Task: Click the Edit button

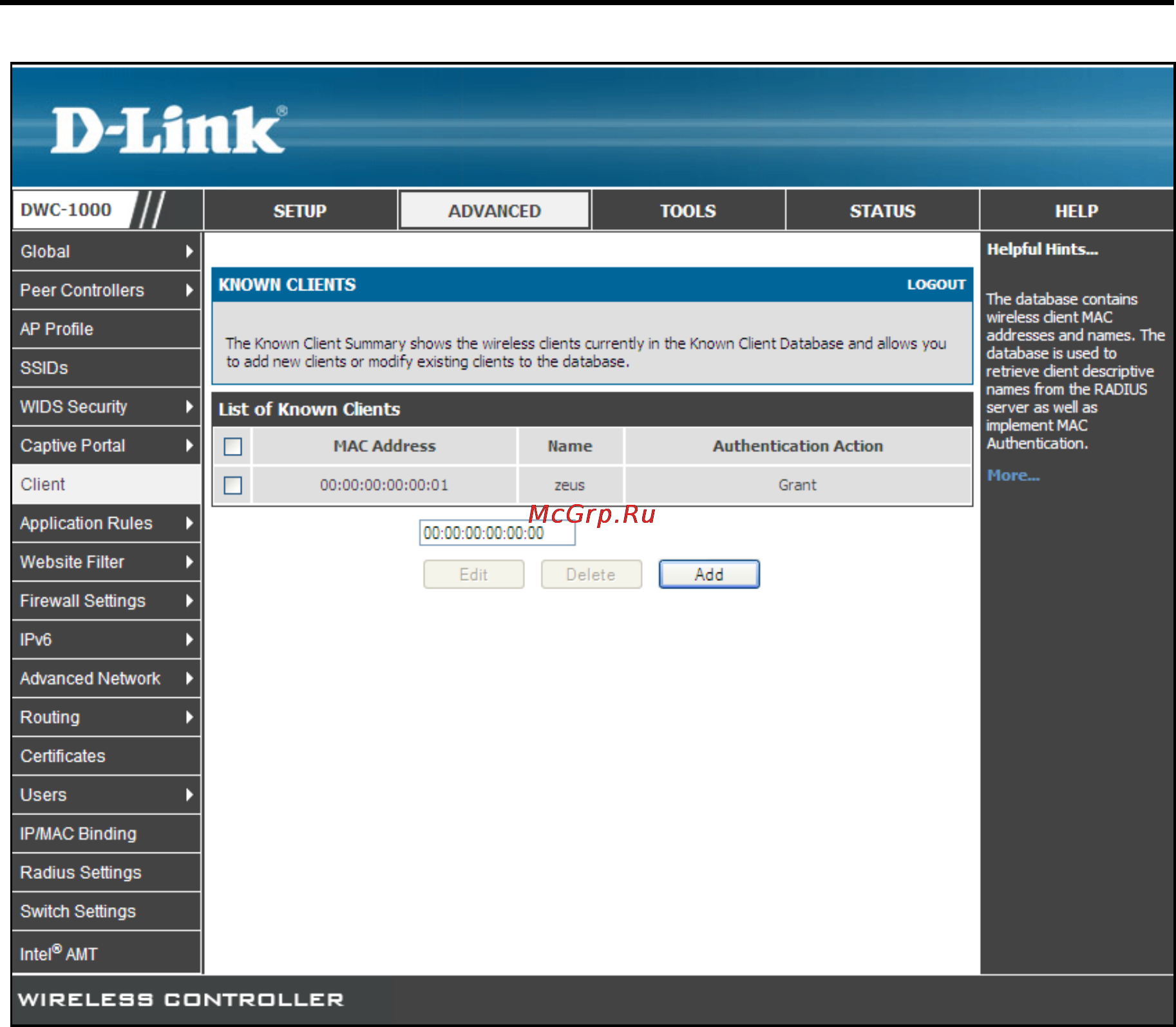Action: (473, 574)
